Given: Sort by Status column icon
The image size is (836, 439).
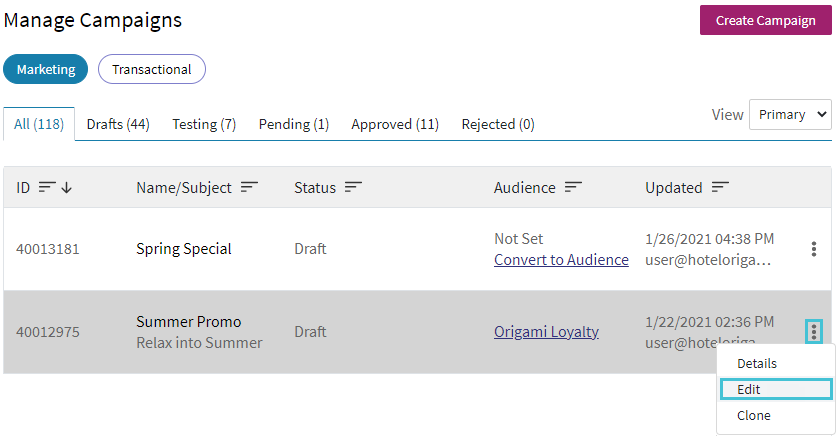Looking at the screenshot, I should point(353,187).
